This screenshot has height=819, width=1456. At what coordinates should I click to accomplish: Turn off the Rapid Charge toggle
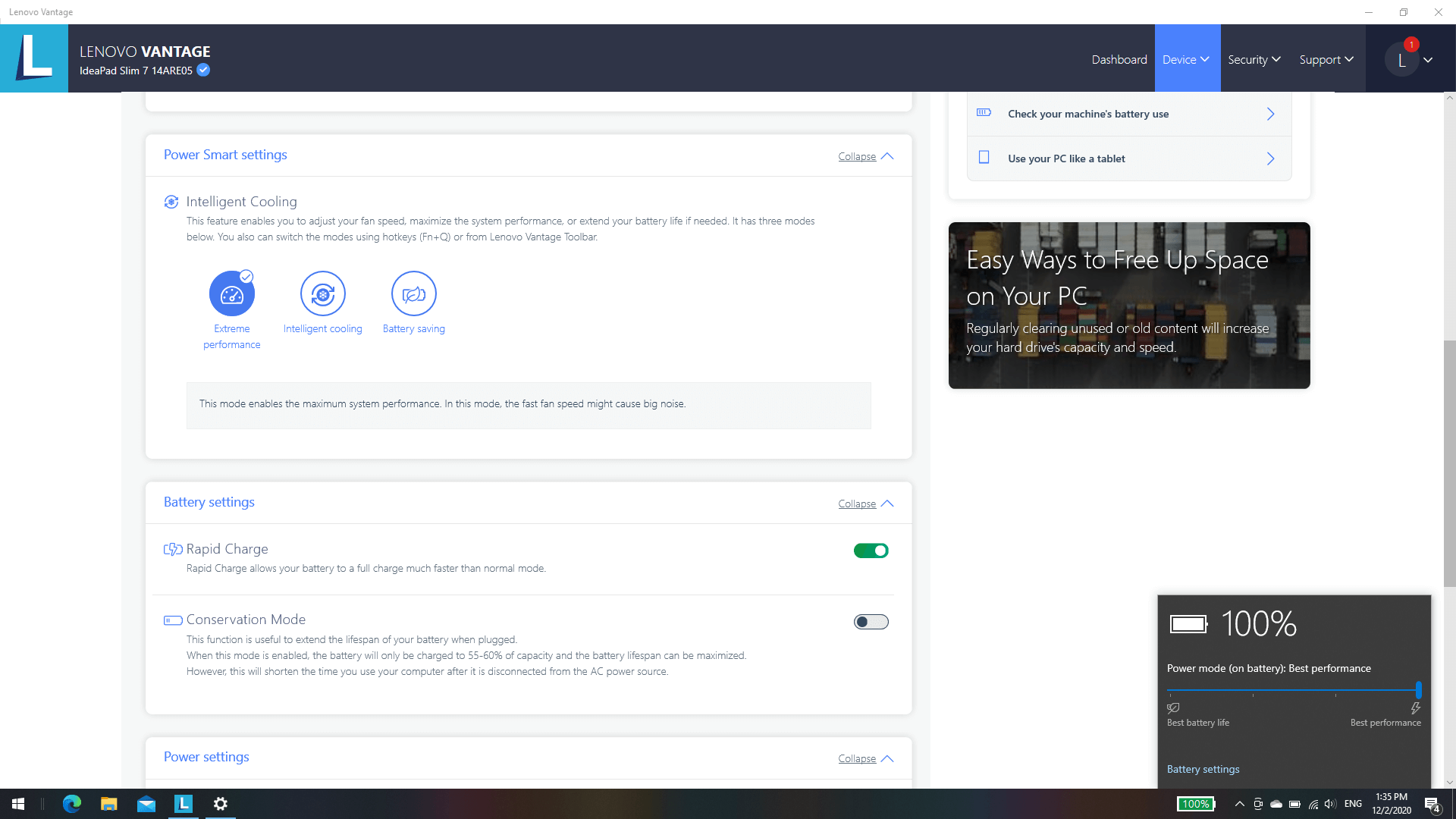click(871, 551)
